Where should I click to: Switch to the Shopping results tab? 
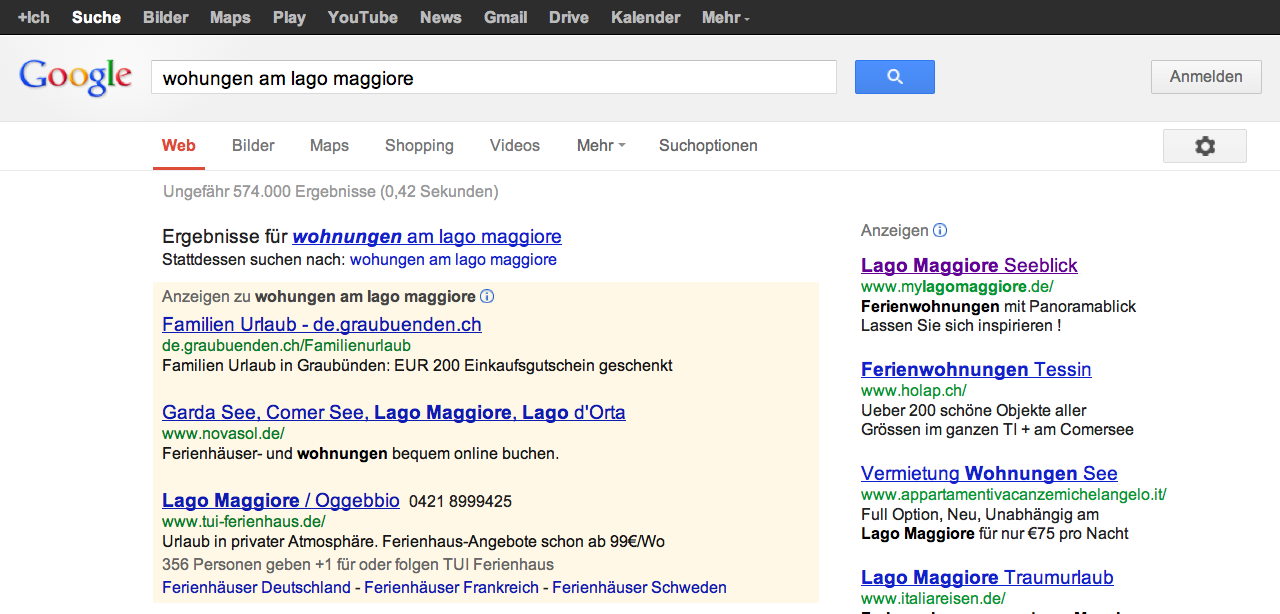point(419,146)
